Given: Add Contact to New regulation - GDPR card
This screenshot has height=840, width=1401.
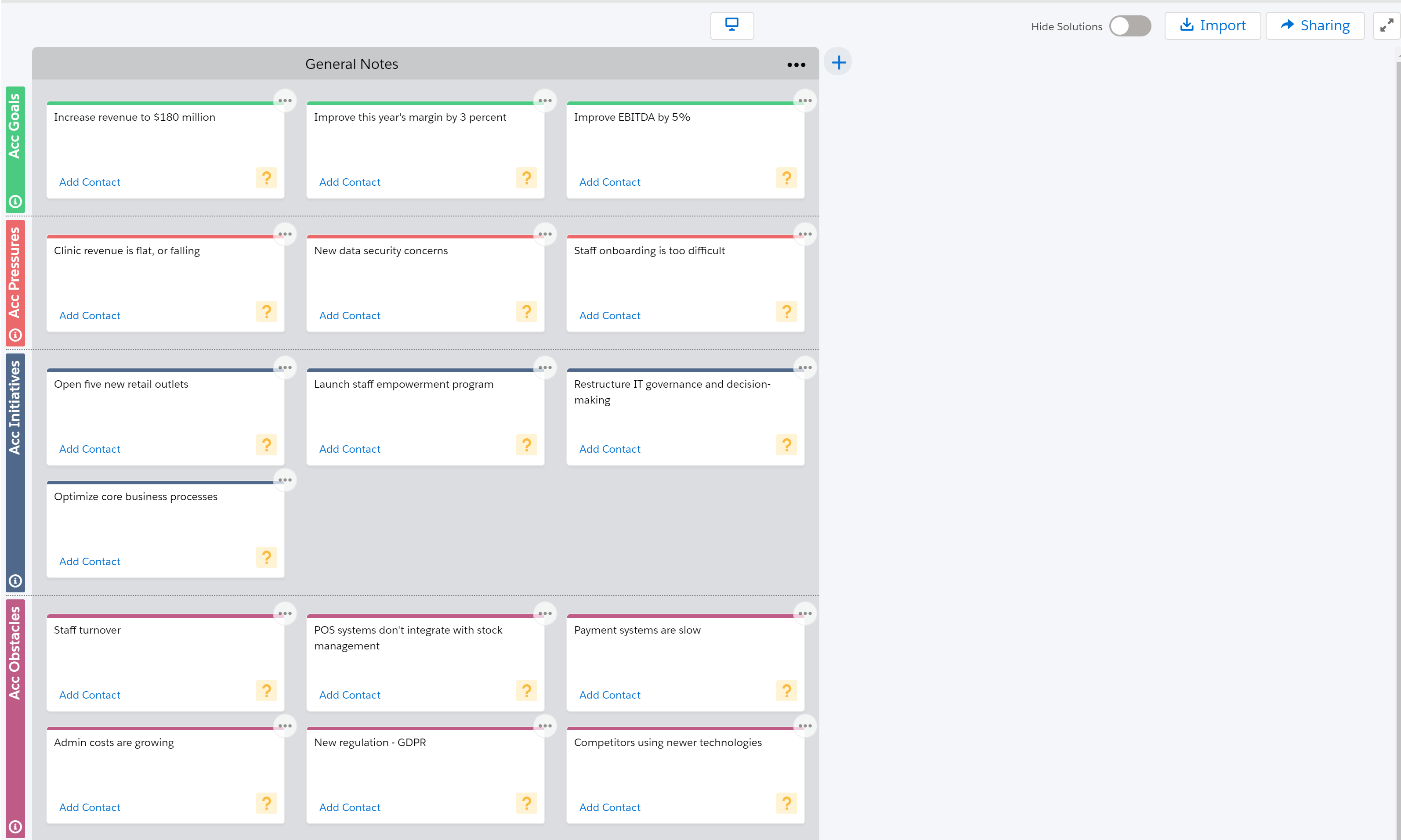Looking at the screenshot, I should [x=349, y=808].
